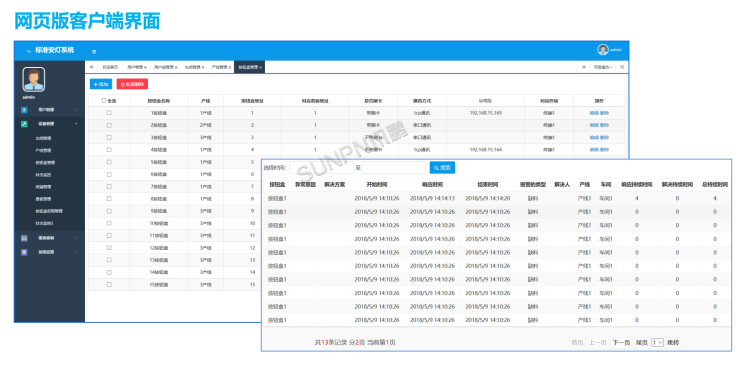
Task: Open the page operations dropdown
Action: (x=603, y=67)
